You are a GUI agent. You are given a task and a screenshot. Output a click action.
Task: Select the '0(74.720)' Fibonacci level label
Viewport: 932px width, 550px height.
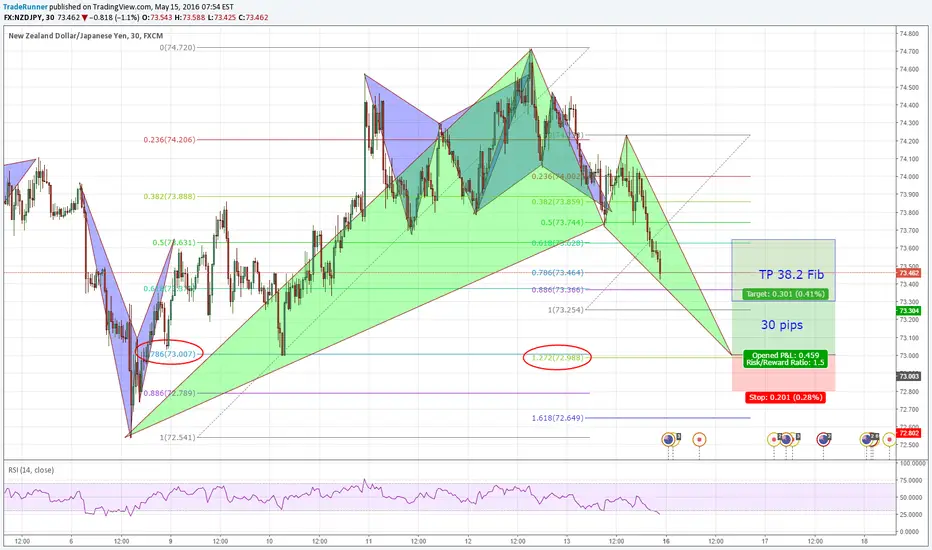click(177, 48)
